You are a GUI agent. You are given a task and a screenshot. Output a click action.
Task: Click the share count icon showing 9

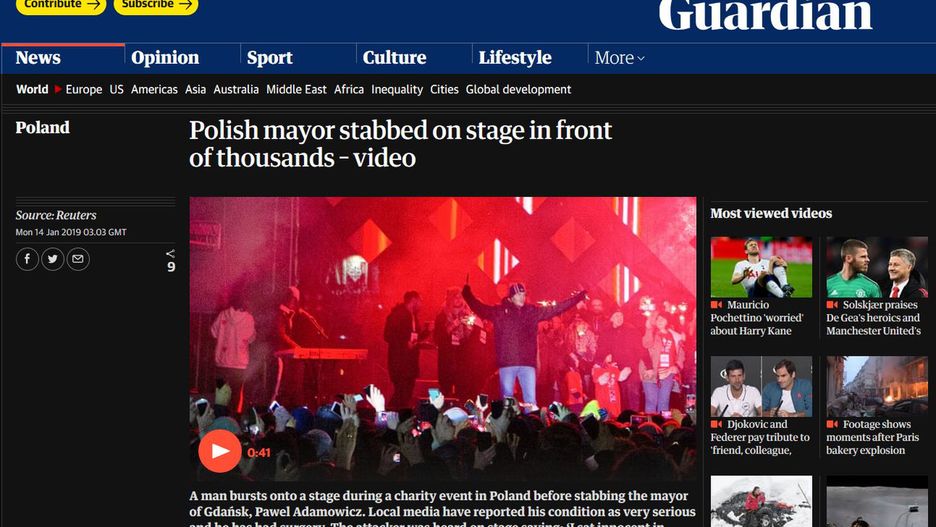pos(171,261)
